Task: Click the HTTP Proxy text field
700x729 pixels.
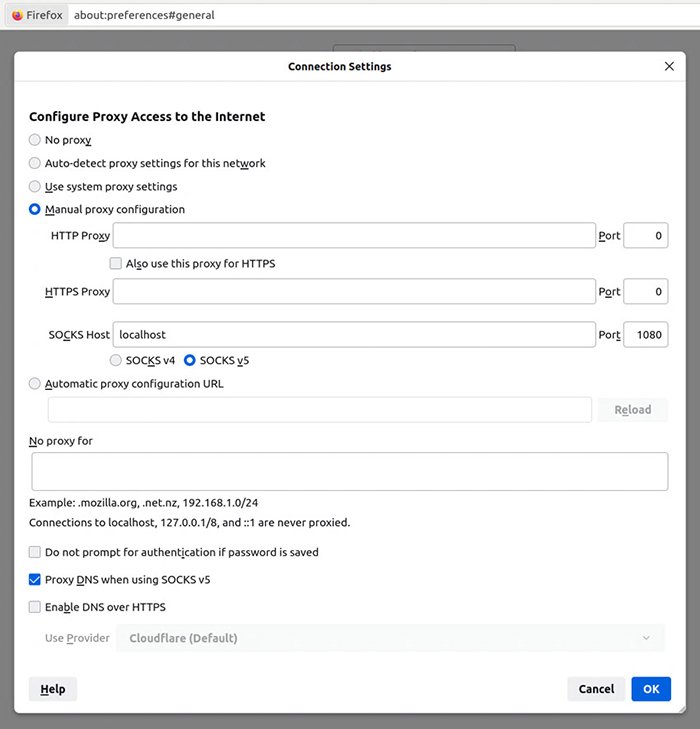Action: tap(354, 236)
